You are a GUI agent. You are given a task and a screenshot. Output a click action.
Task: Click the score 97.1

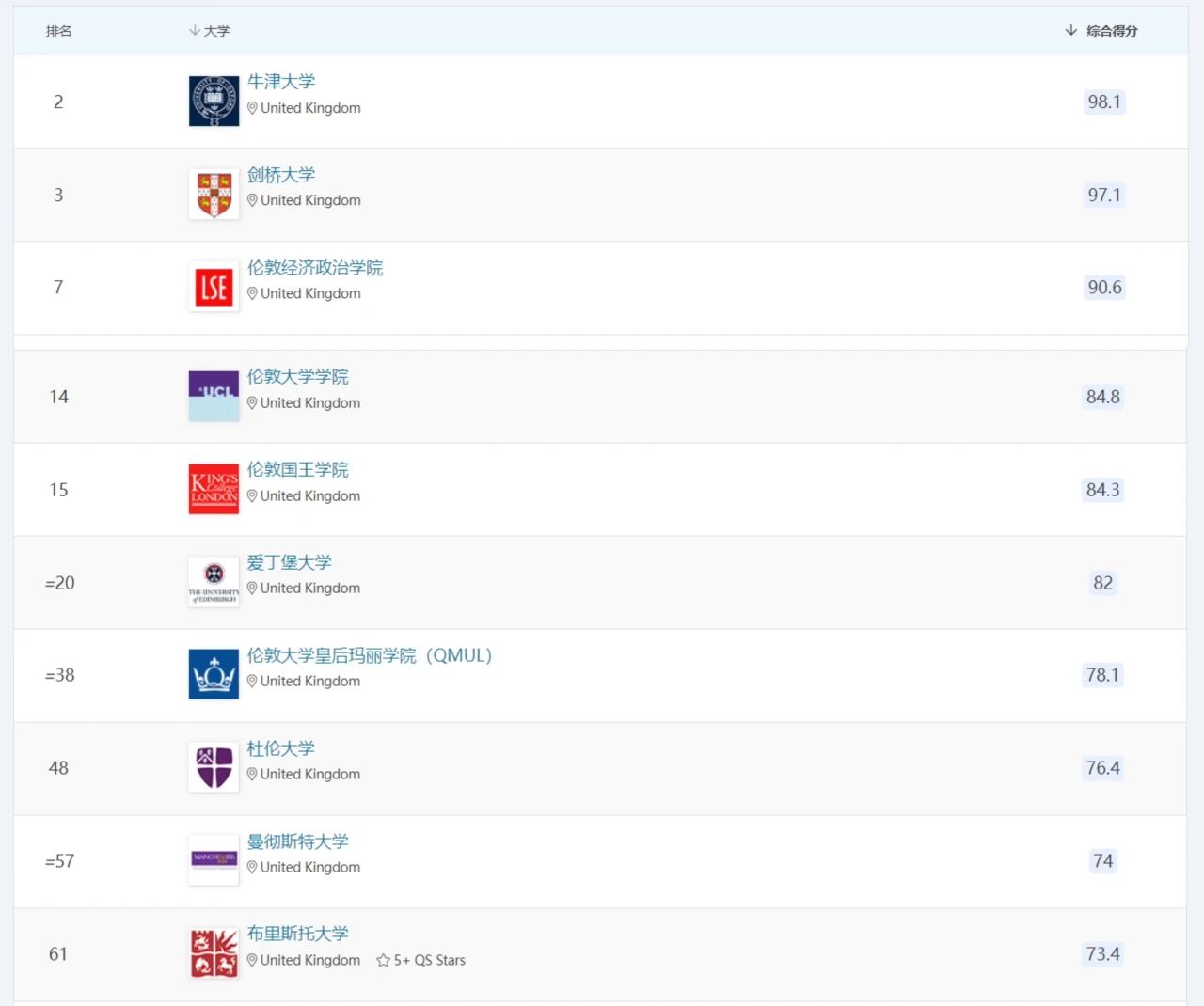[x=1104, y=195]
